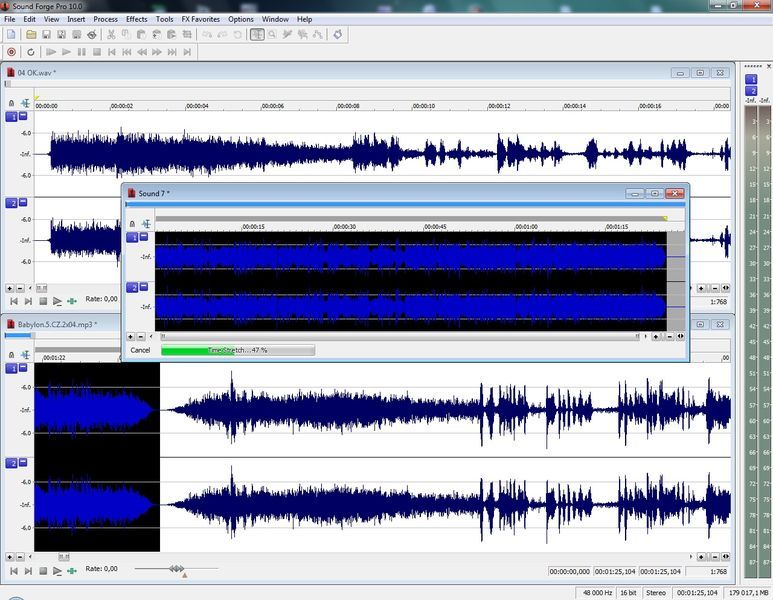
Task: Click the Save As toolbar icon
Action: pyautogui.click(x=61, y=35)
